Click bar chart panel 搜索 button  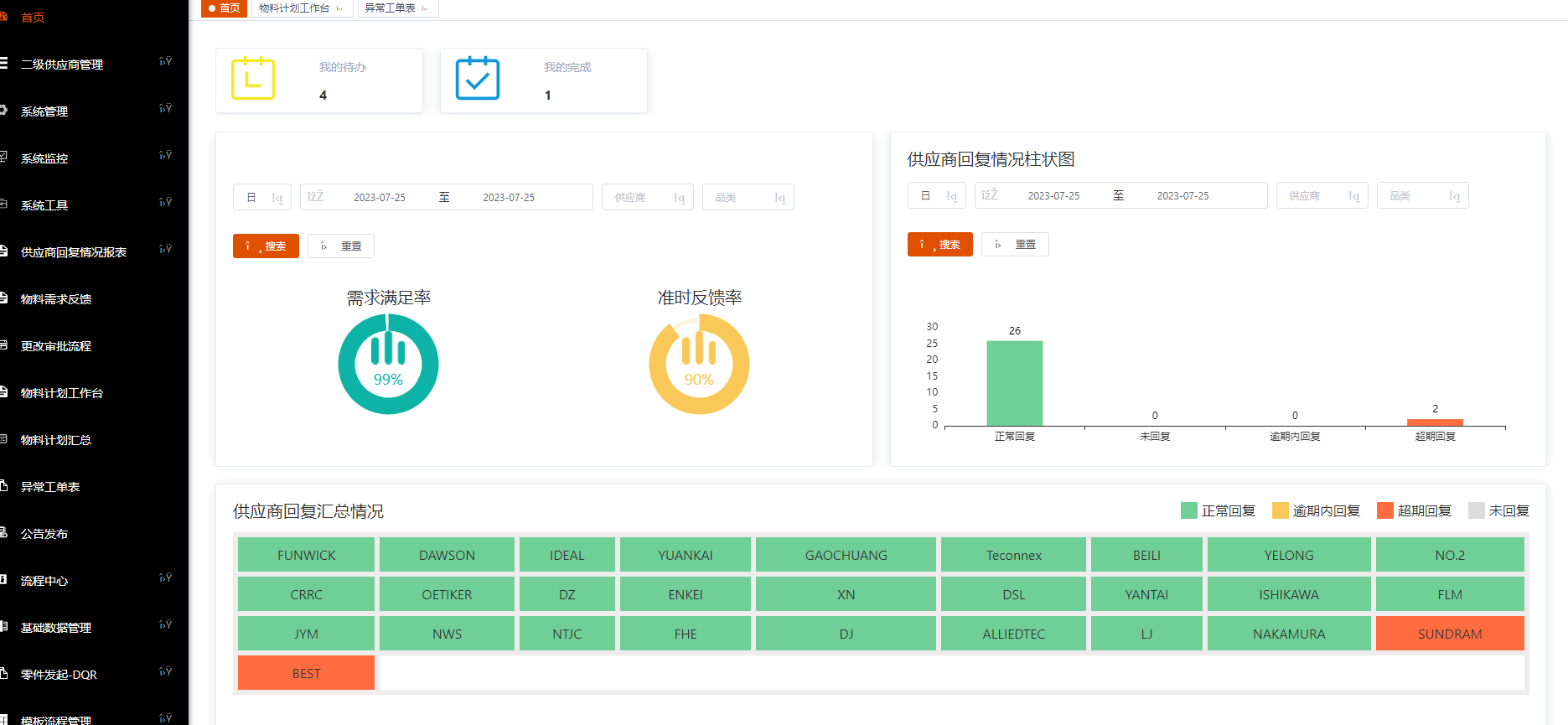coord(940,244)
